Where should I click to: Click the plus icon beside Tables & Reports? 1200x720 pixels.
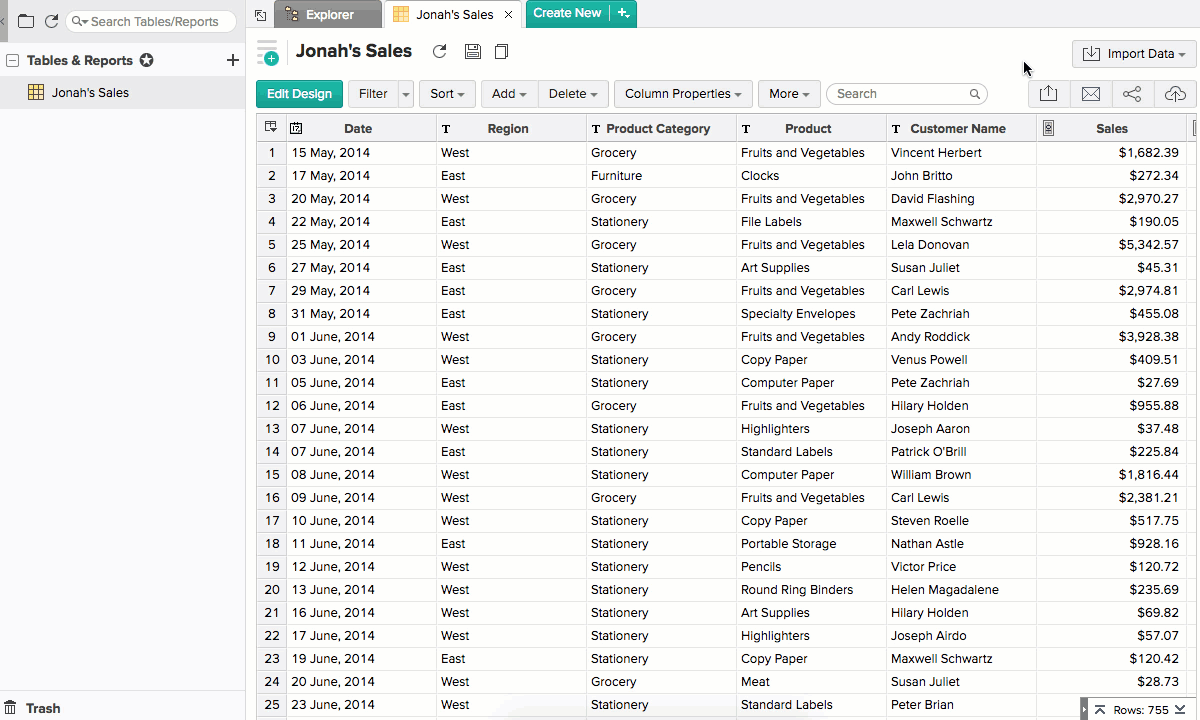point(233,61)
